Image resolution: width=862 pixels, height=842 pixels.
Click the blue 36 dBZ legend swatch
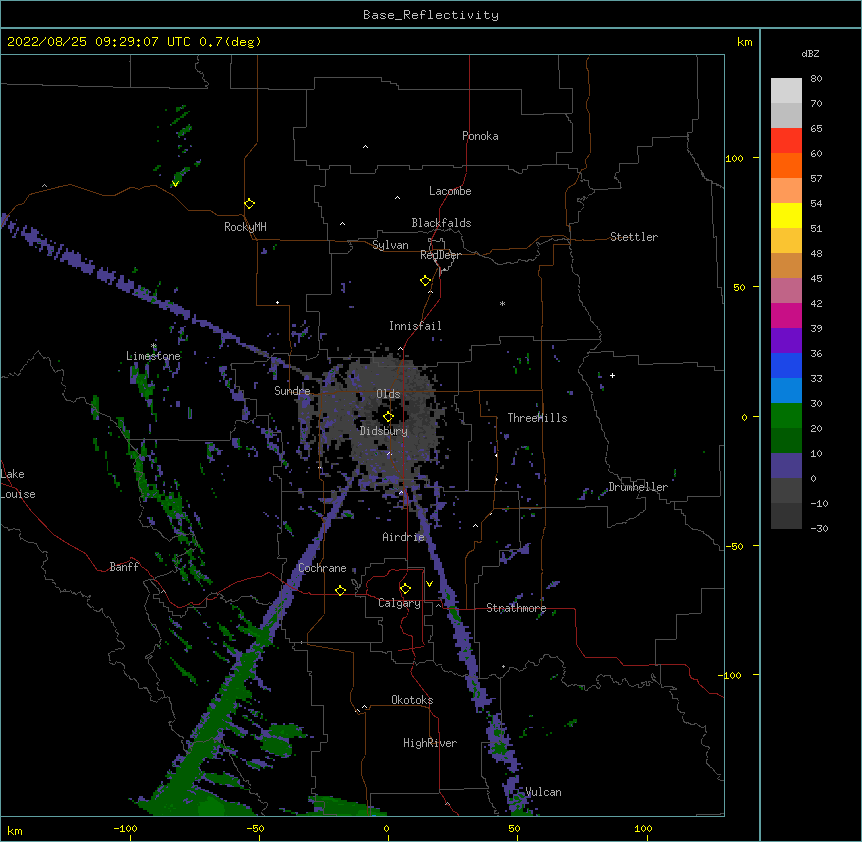[786, 365]
